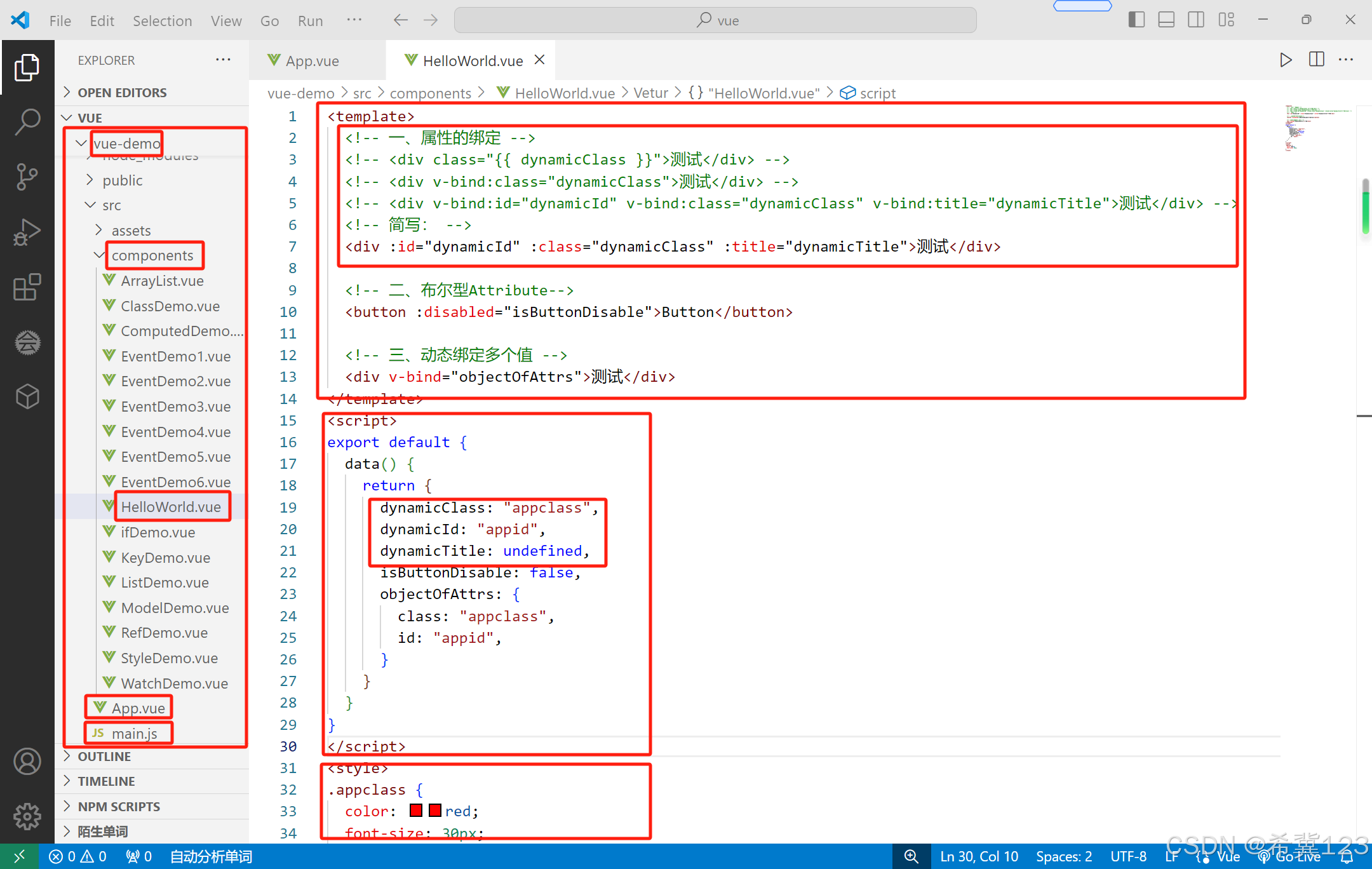
Task: Click the Run code play button
Action: coord(1286,60)
